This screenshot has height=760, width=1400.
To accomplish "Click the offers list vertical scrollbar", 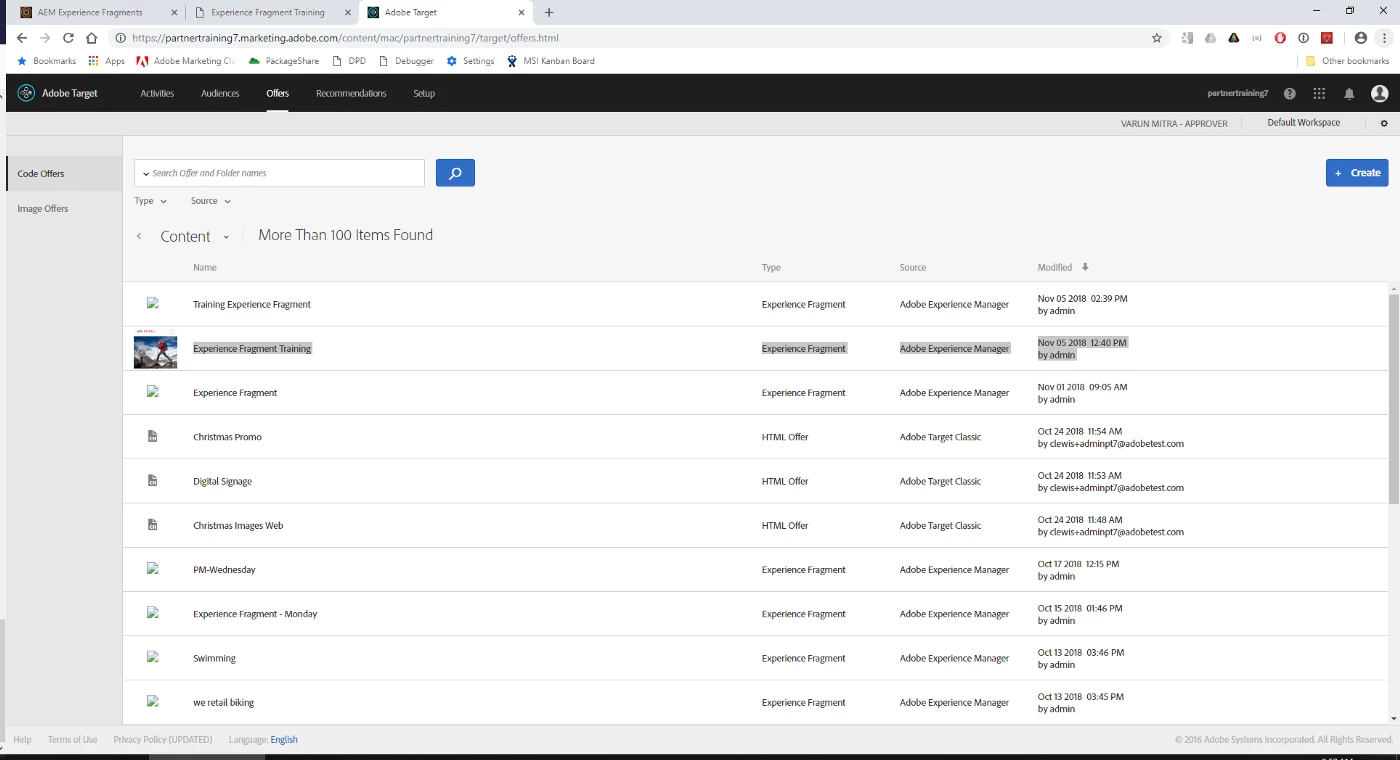I will pos(1394,399).
